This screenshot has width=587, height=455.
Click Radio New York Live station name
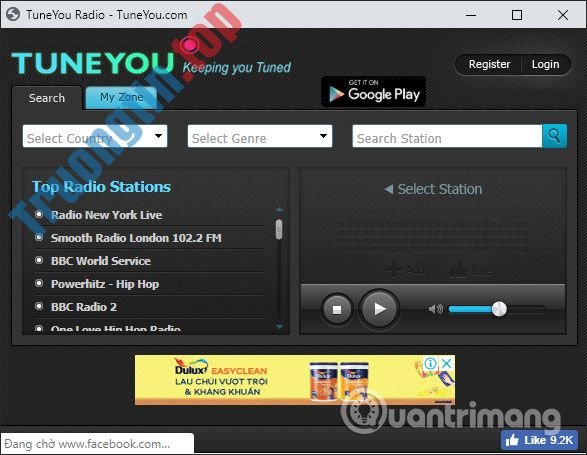click(106, 215)
